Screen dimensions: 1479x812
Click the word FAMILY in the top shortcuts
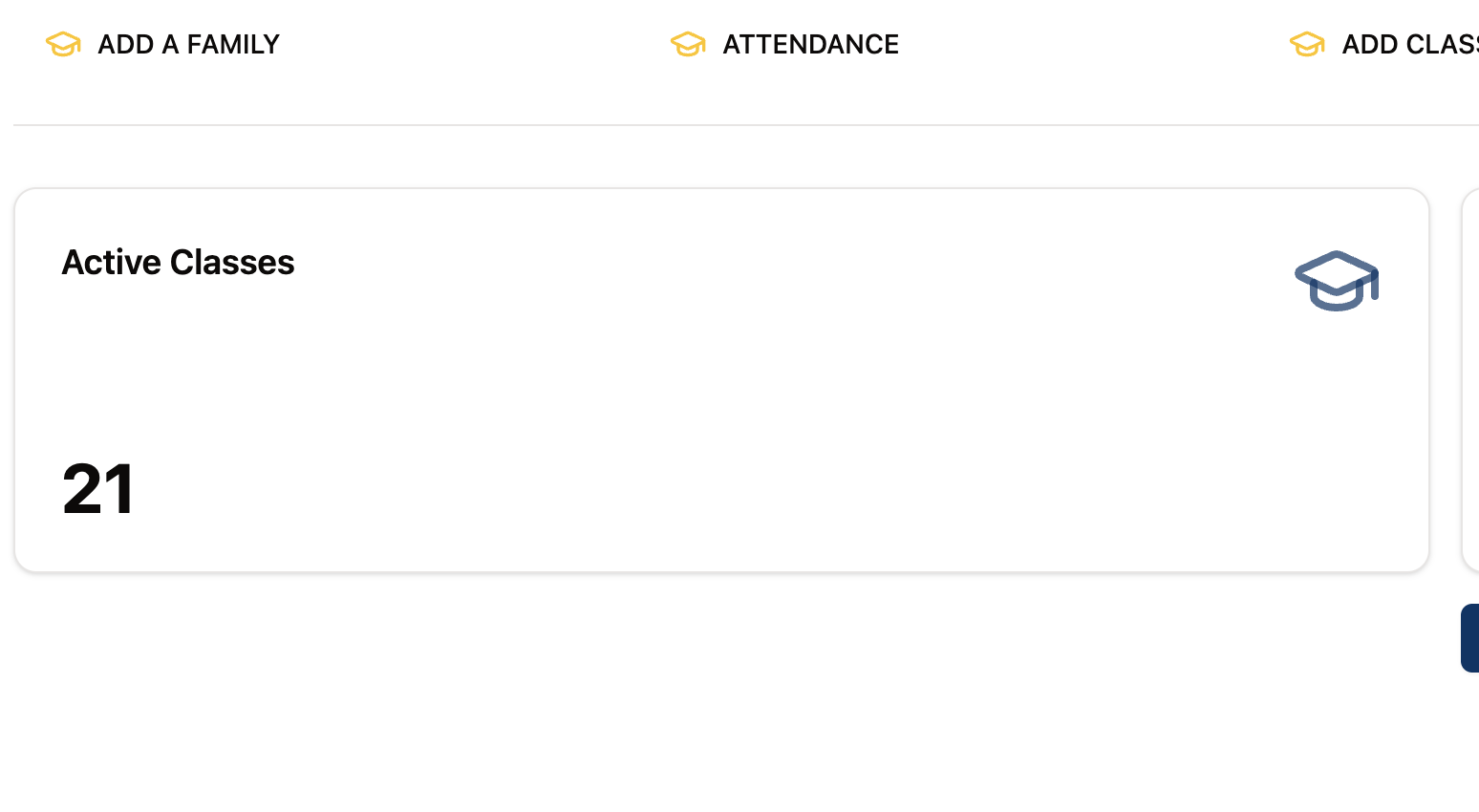click(233, 44)
